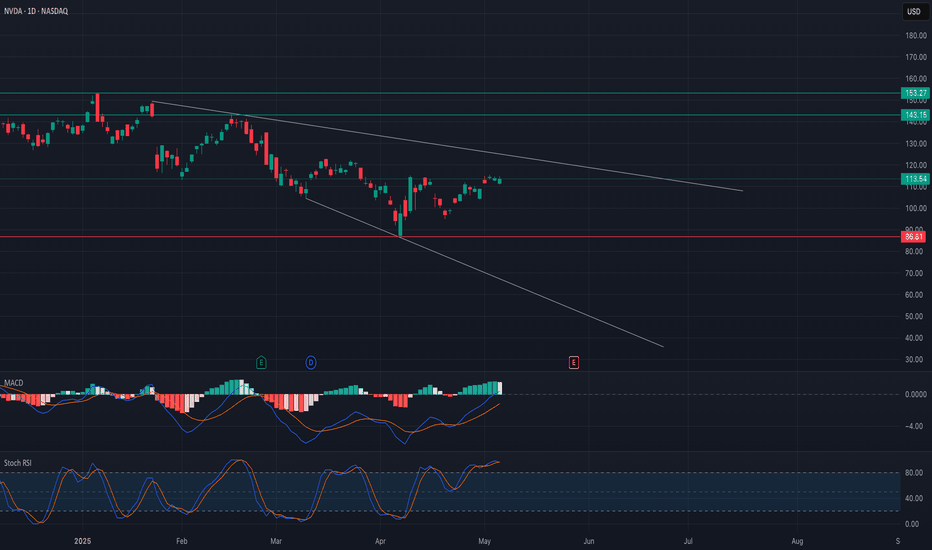Click the 60.00 price axis label
Screen dimensions: 932x550
coord(914,295)
